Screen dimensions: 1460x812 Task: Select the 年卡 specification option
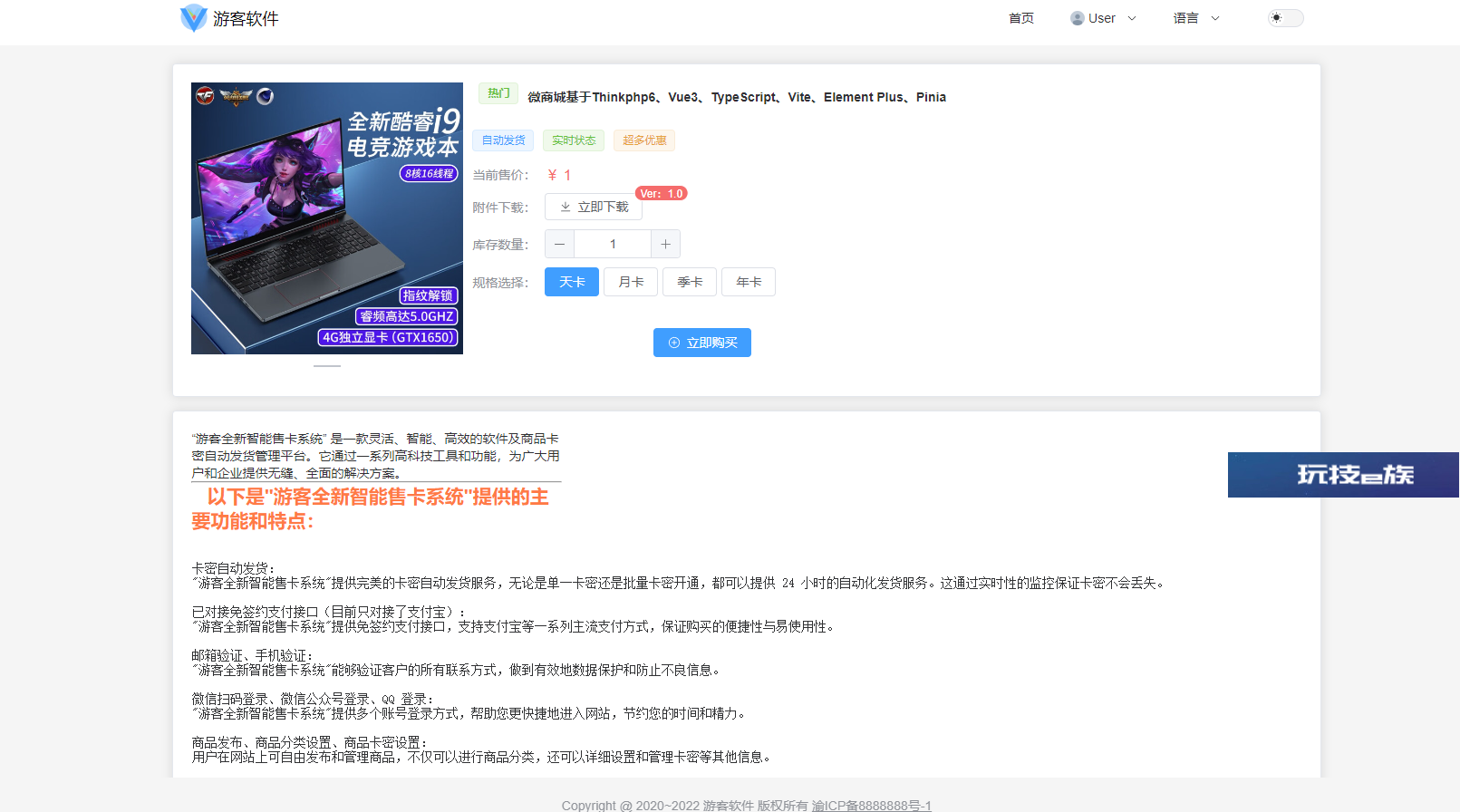[x=749, y=282]
